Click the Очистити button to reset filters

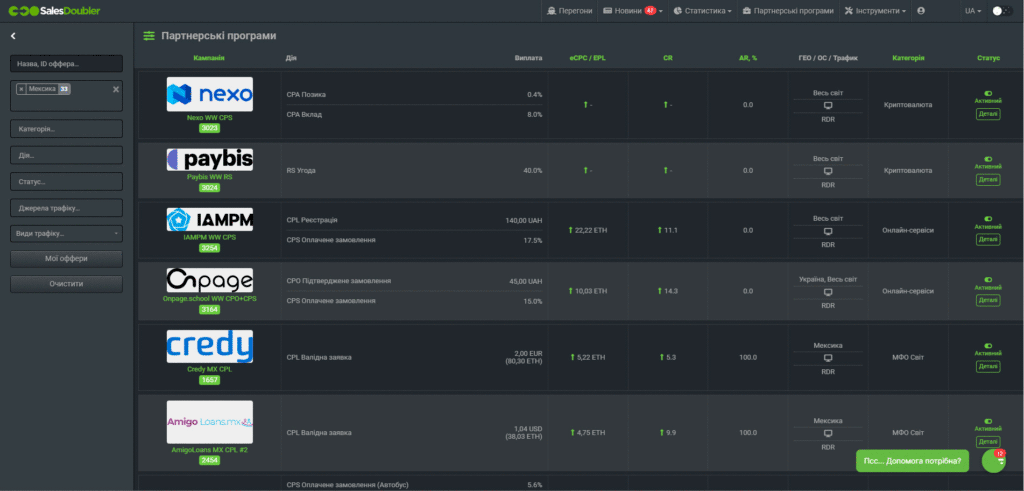[66, 283]
